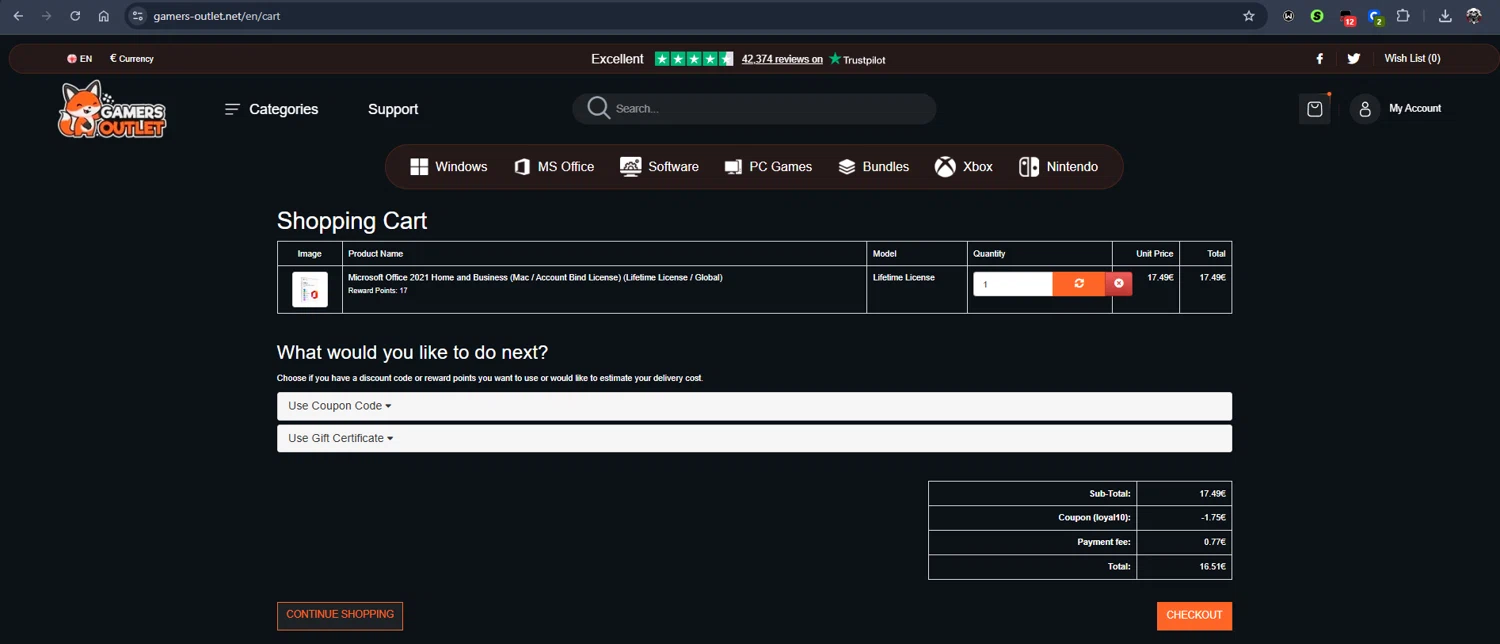Click the 'Coupon (loyal10):' label

(x=1094, y=518)
